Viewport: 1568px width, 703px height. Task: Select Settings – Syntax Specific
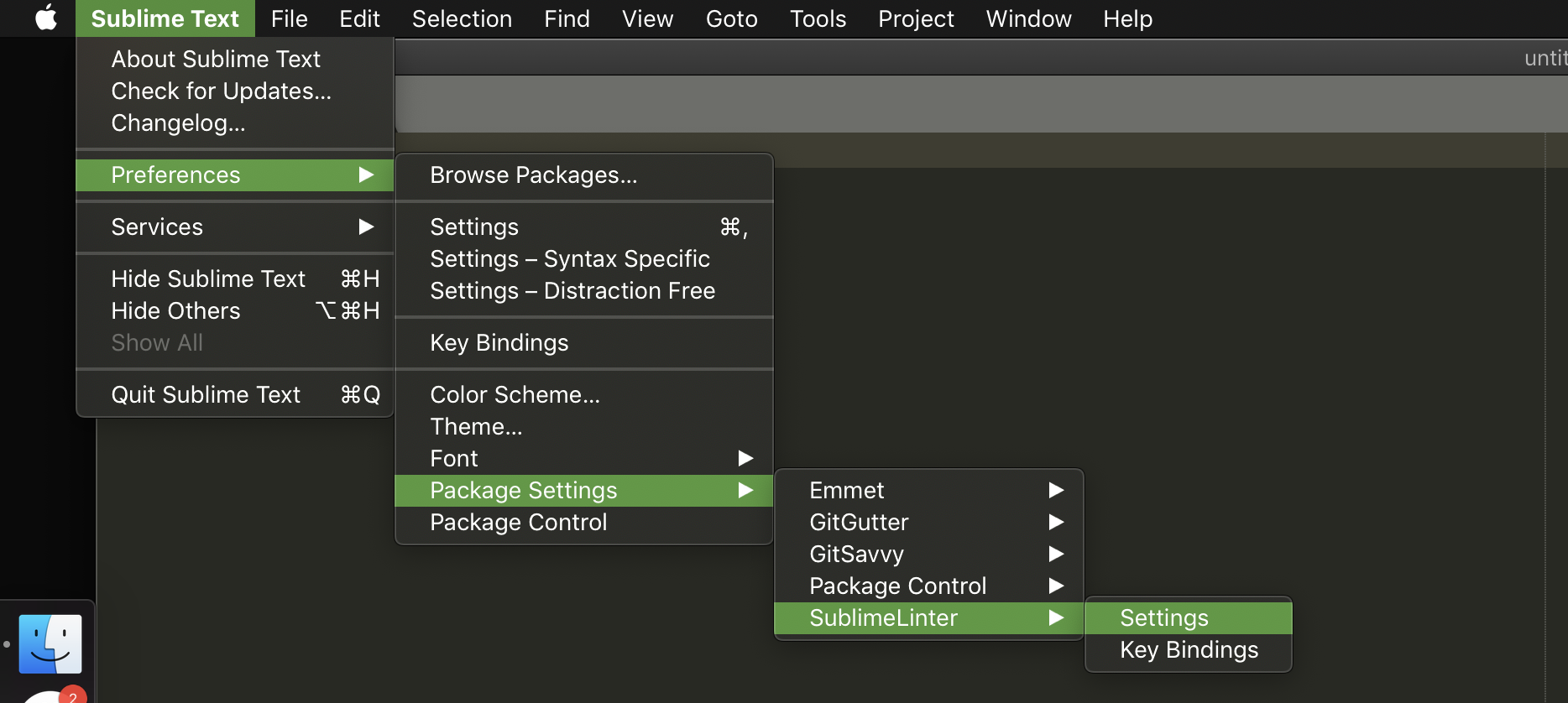[570, 258]
